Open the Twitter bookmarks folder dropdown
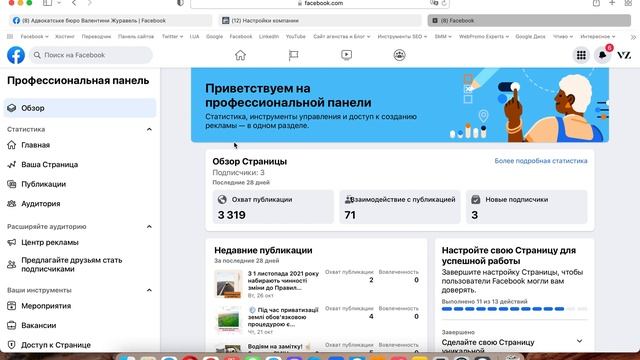640x360 pixels. click(172, 36)
